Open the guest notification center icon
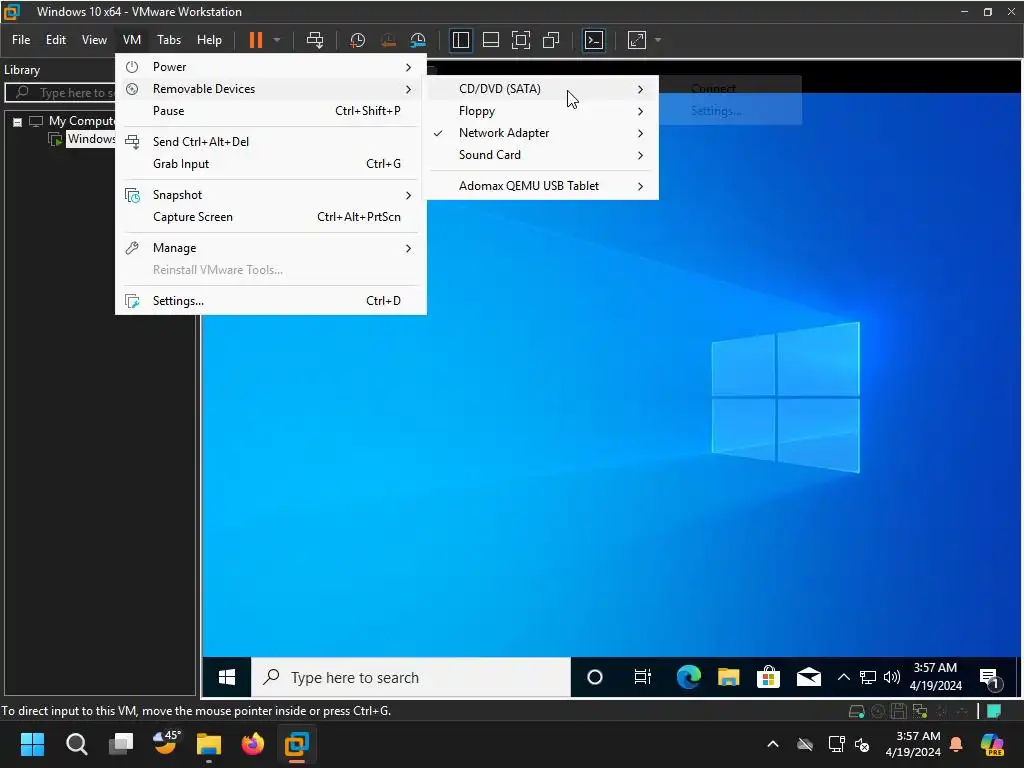This screenshot has height=768, width=1024. [x=991, y=679]
